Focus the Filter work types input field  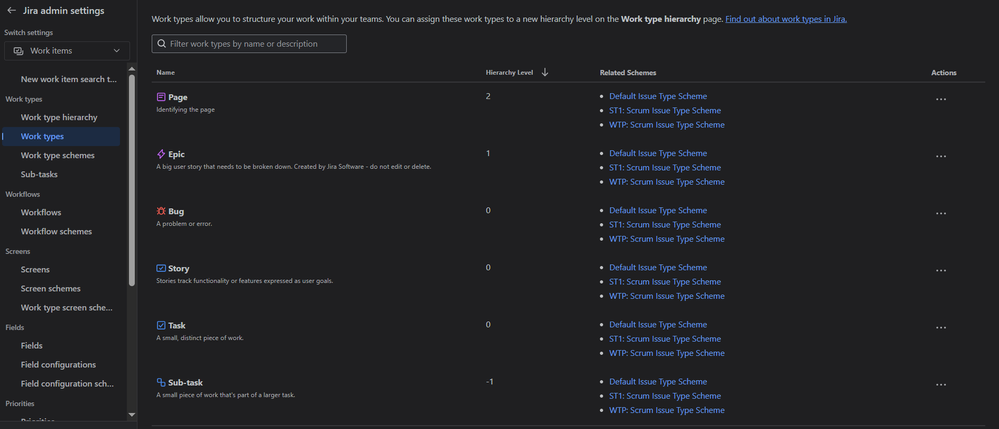click(x=249, y=44)
